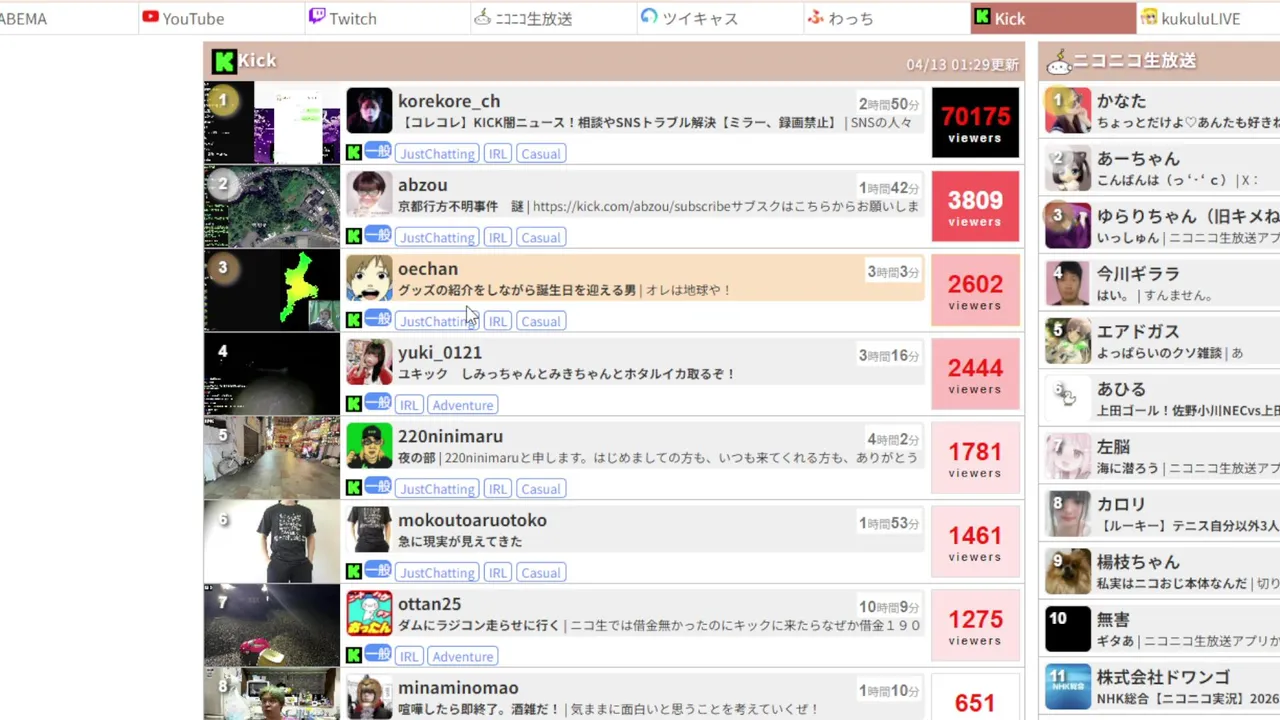Open ottan25 stream thumbnail
The height and width of the screenshot is (720, 1280).
(272, 625)
